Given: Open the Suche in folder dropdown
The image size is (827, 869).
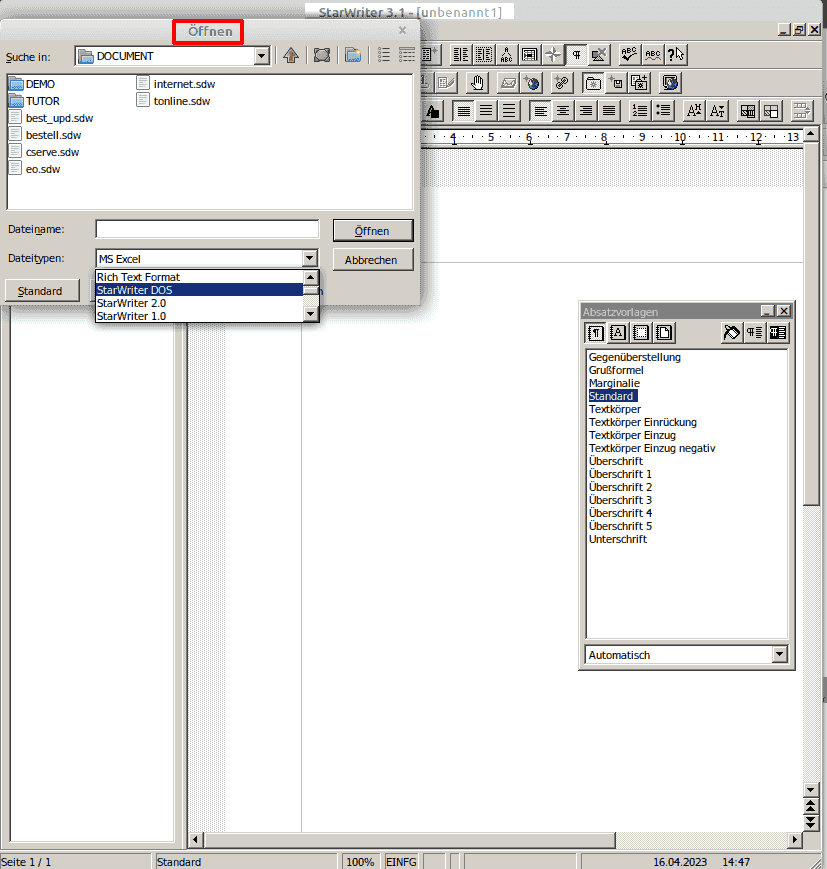Looking at the screenshot, I should tap(262, 56).
